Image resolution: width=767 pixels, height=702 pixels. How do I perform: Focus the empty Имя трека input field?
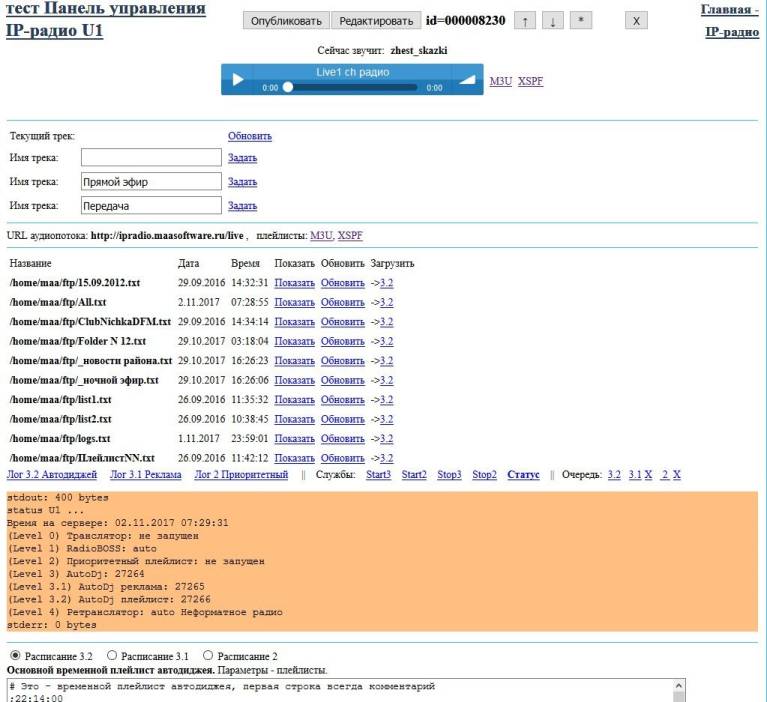tap(151, 158)
